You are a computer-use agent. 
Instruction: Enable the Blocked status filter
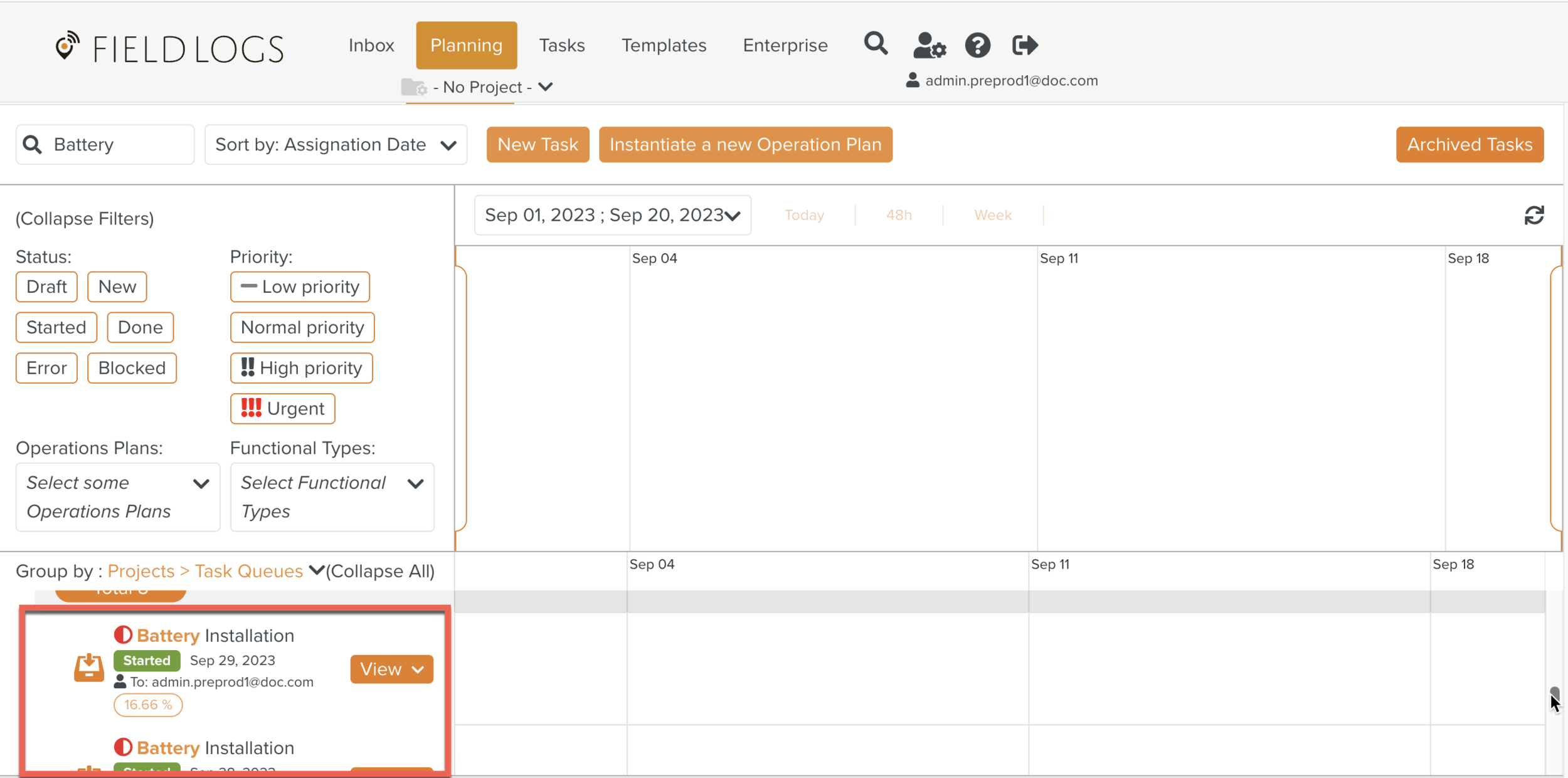tap(132, 368)
